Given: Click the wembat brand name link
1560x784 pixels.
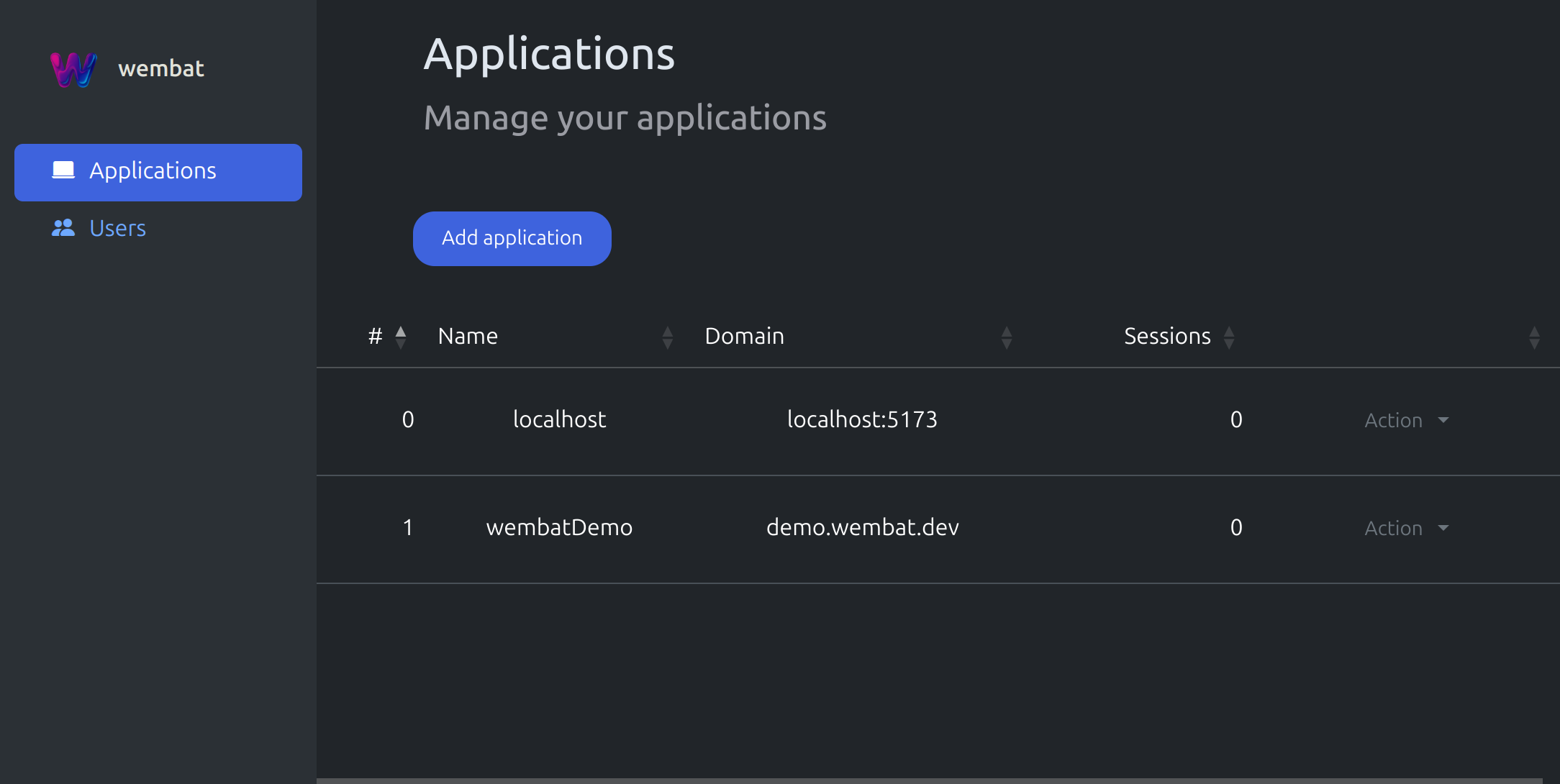Looking at the screenshot, I should tap(161, 69).
